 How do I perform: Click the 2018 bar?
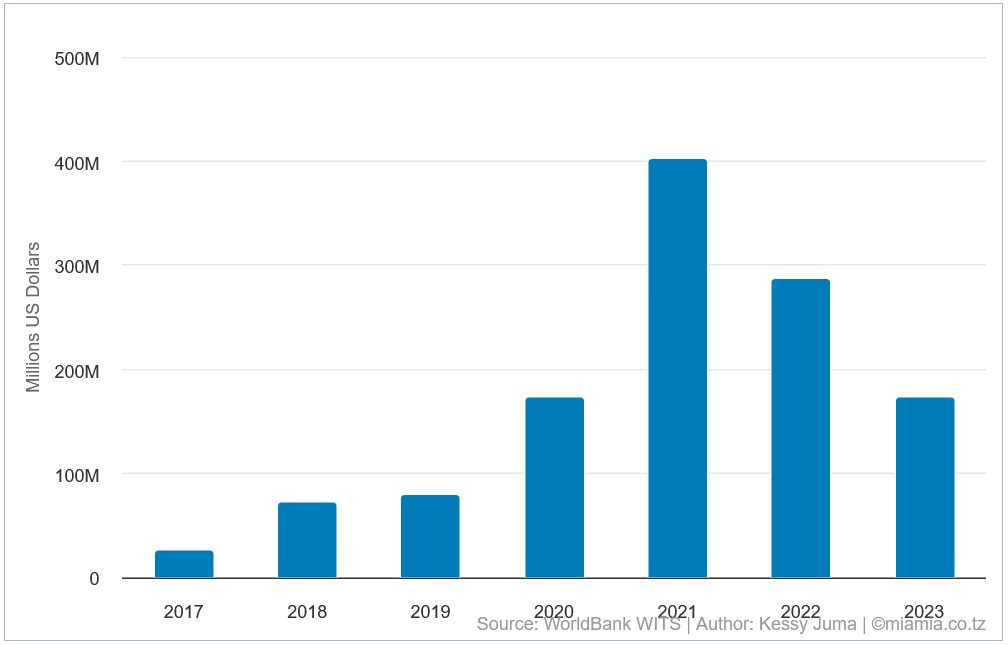point(307,538)
